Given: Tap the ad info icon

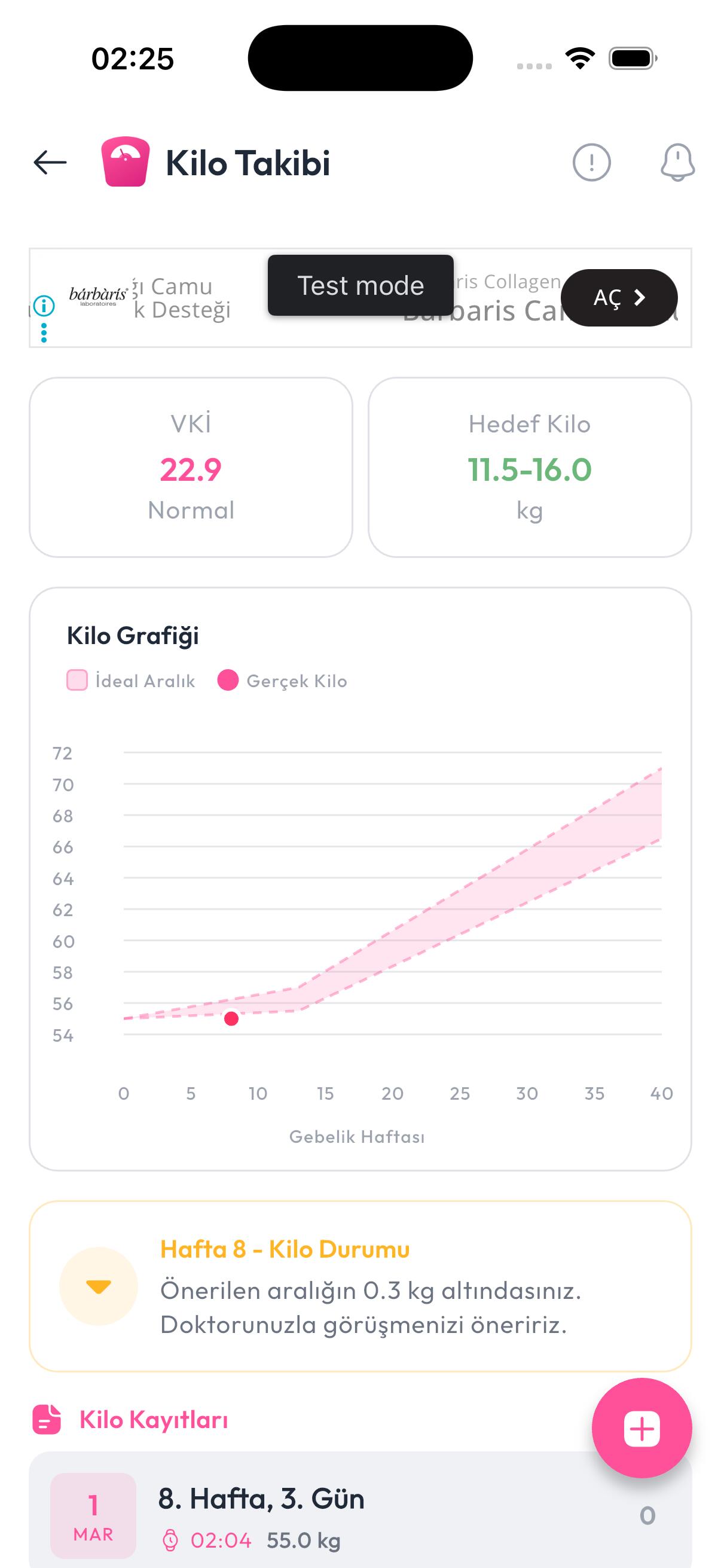Looking at the screenshot, I should (44, 306).
